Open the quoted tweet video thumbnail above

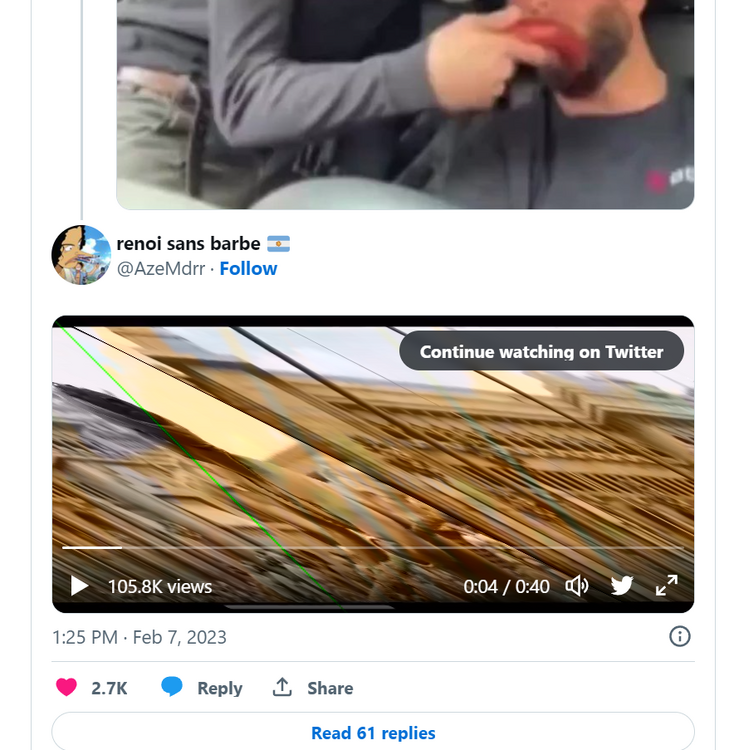click(x=405, y=104)
